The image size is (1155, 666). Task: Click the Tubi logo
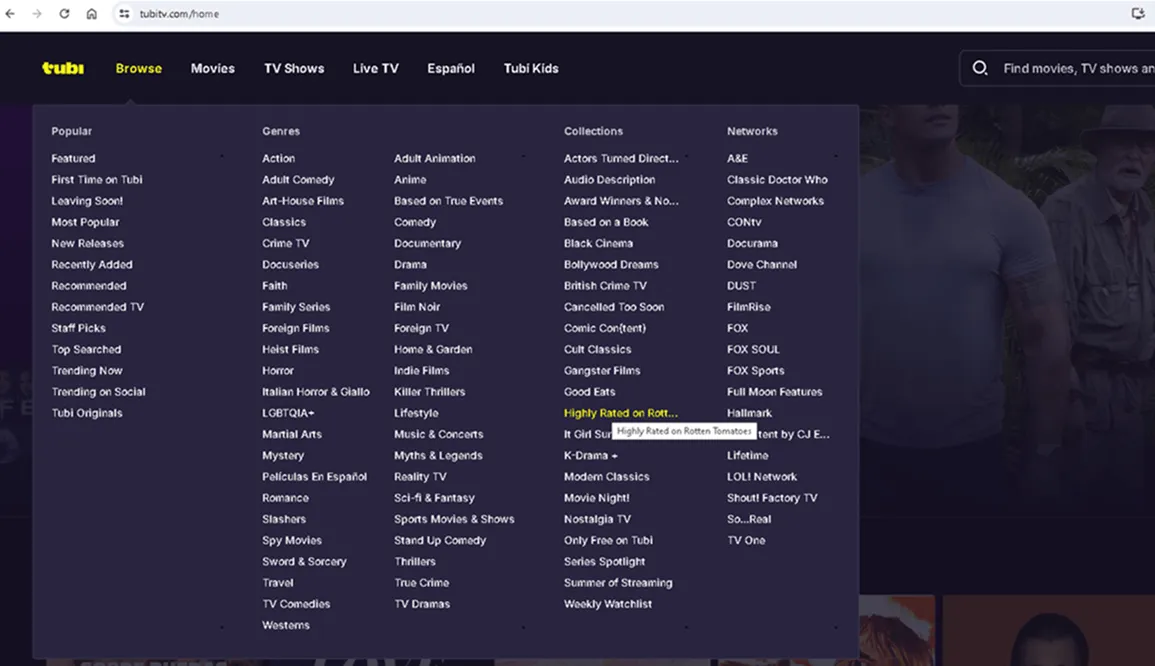tap(63, 68)
